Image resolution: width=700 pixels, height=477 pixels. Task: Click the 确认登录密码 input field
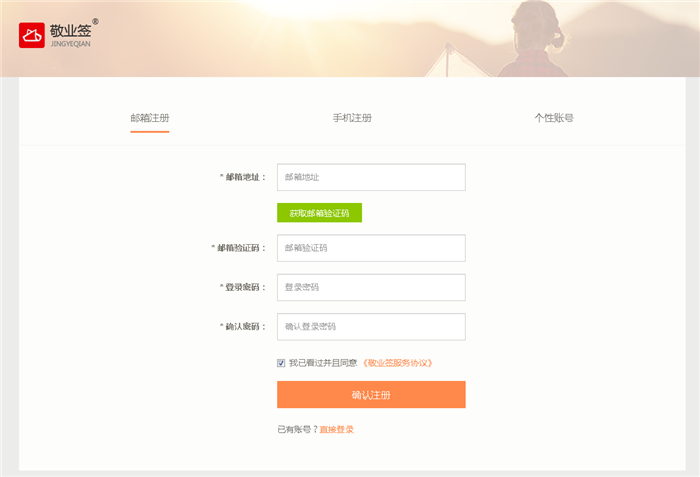(x=371, y=327)
